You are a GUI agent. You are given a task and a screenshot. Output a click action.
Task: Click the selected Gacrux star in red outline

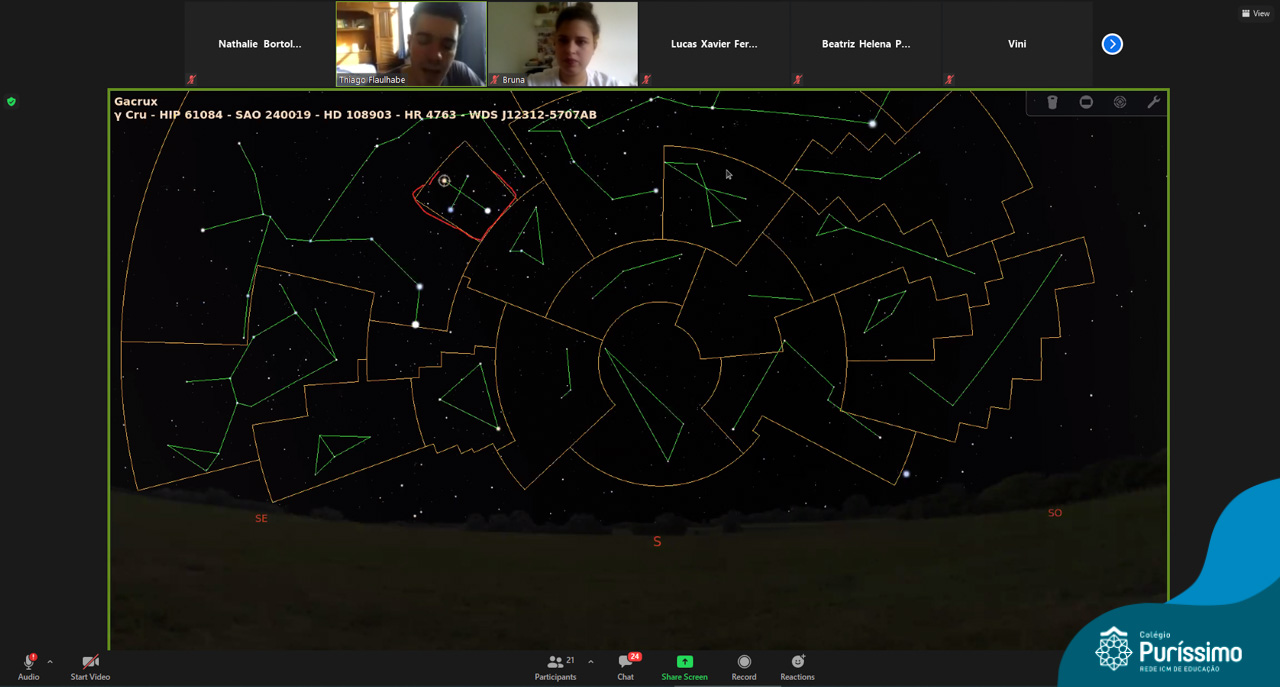tap(444, 181)
